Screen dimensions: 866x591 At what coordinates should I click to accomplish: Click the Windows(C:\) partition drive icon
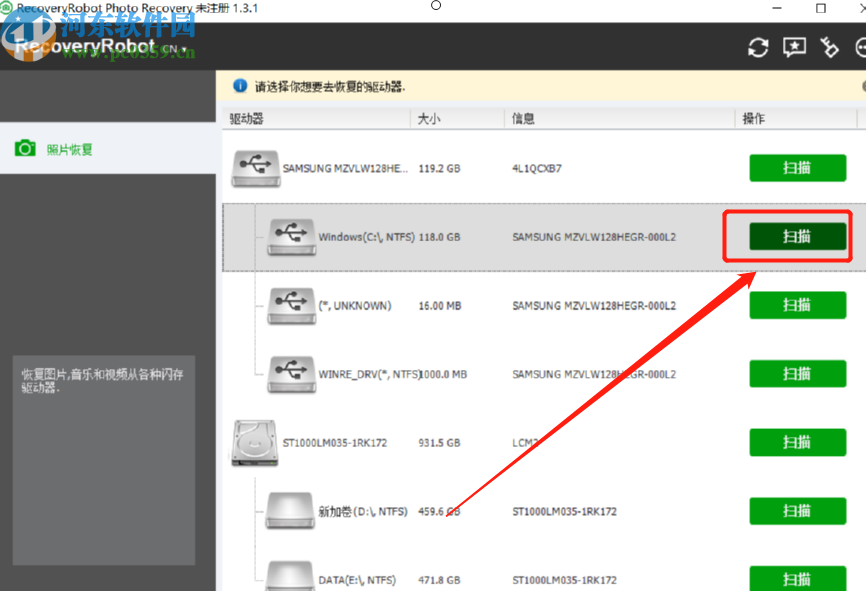pyautogui.click(x=292, y=237)
